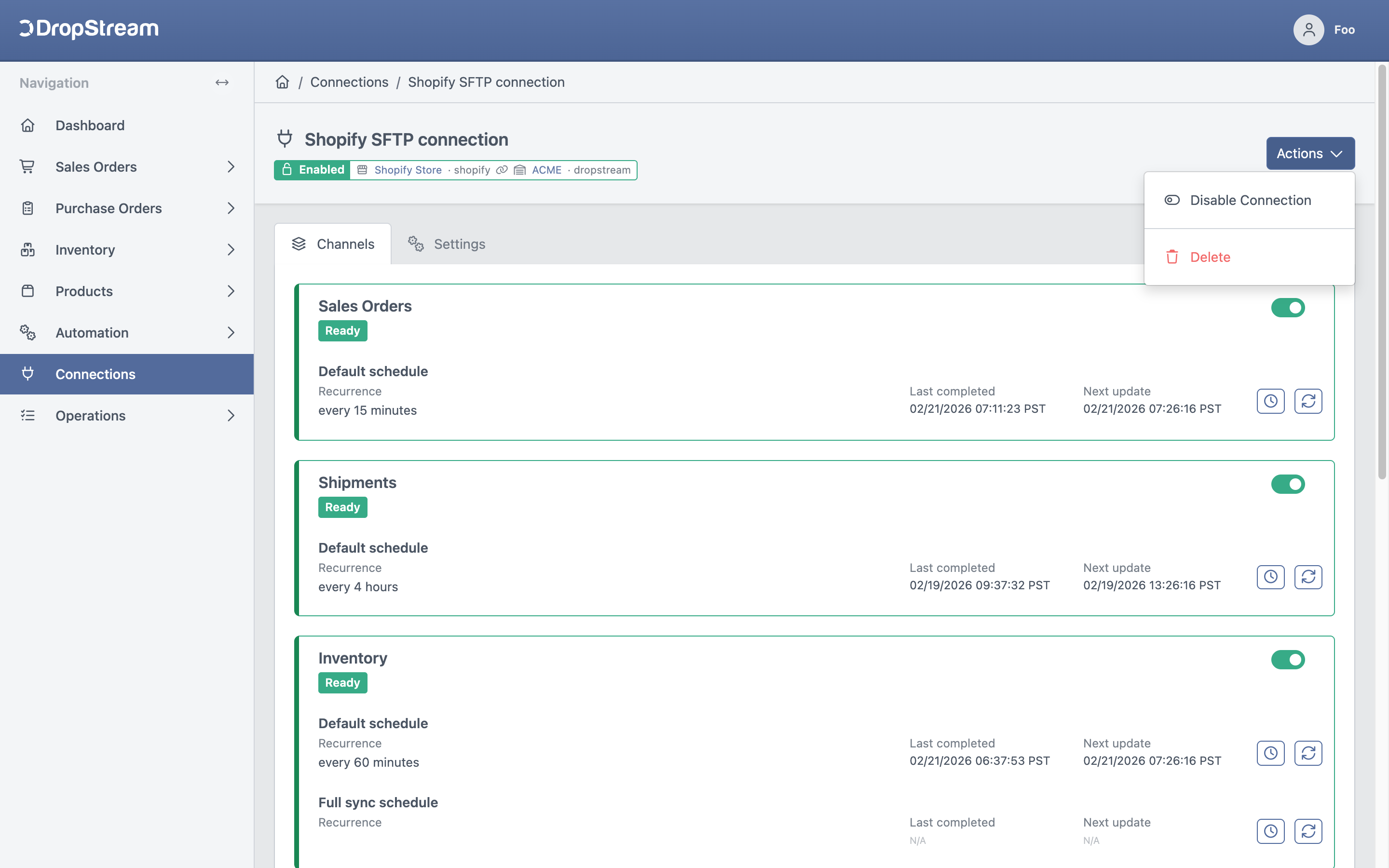Trigger Inventory default schedule refresh icon
The width and height of the screenshot is (1389, 868).
[1308, 753]
